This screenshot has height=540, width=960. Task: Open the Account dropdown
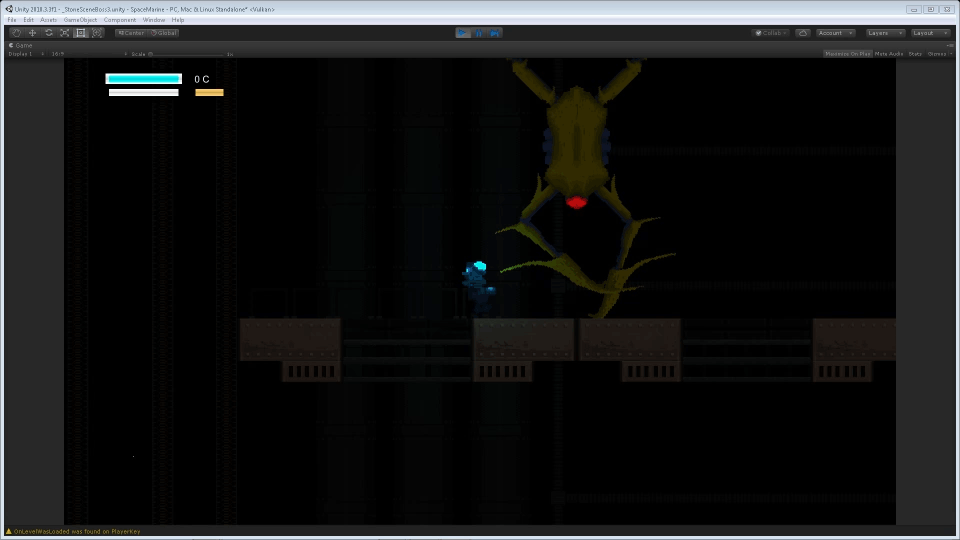pos(835,33)
